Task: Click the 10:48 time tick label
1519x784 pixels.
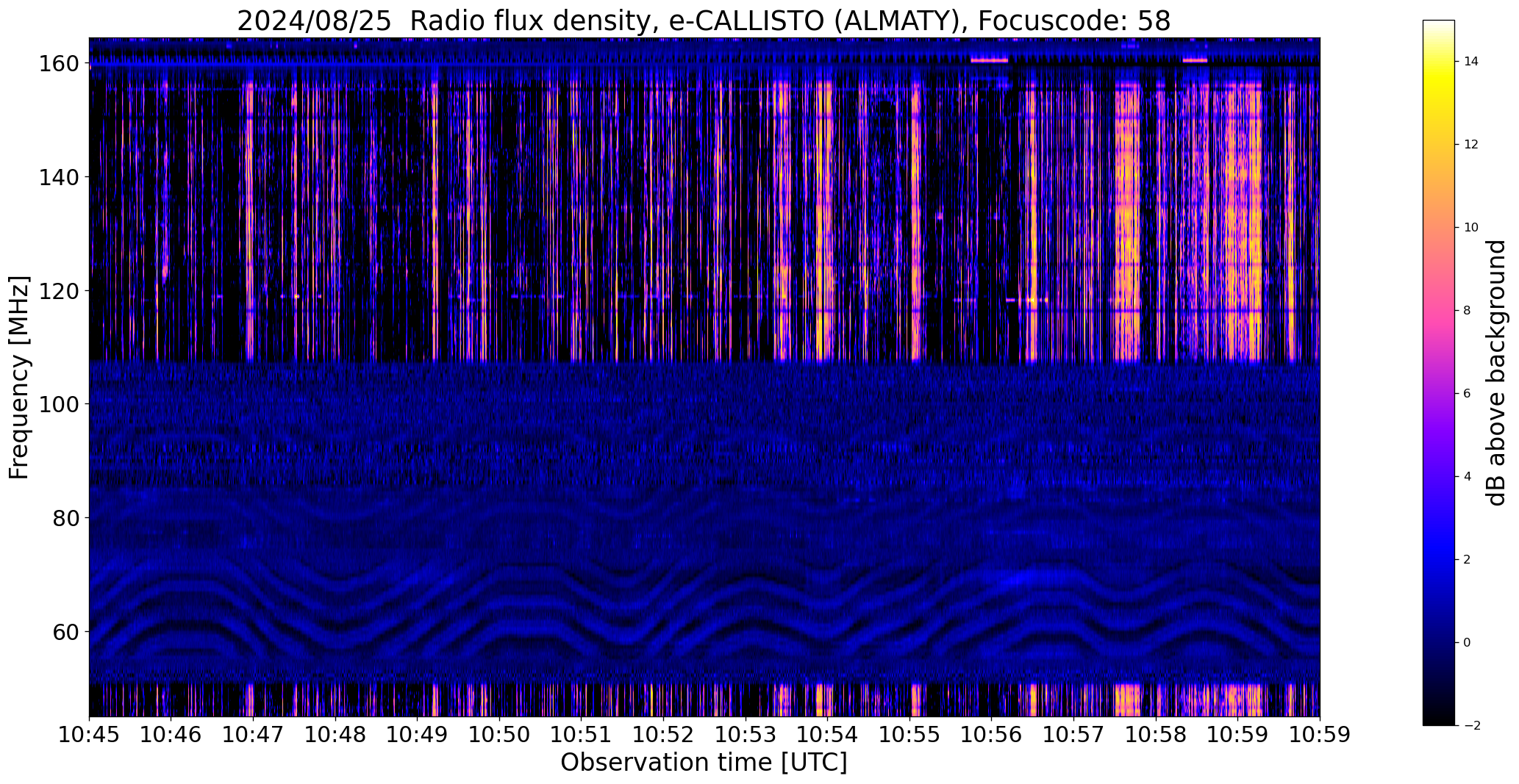Action: coord(335,735)
